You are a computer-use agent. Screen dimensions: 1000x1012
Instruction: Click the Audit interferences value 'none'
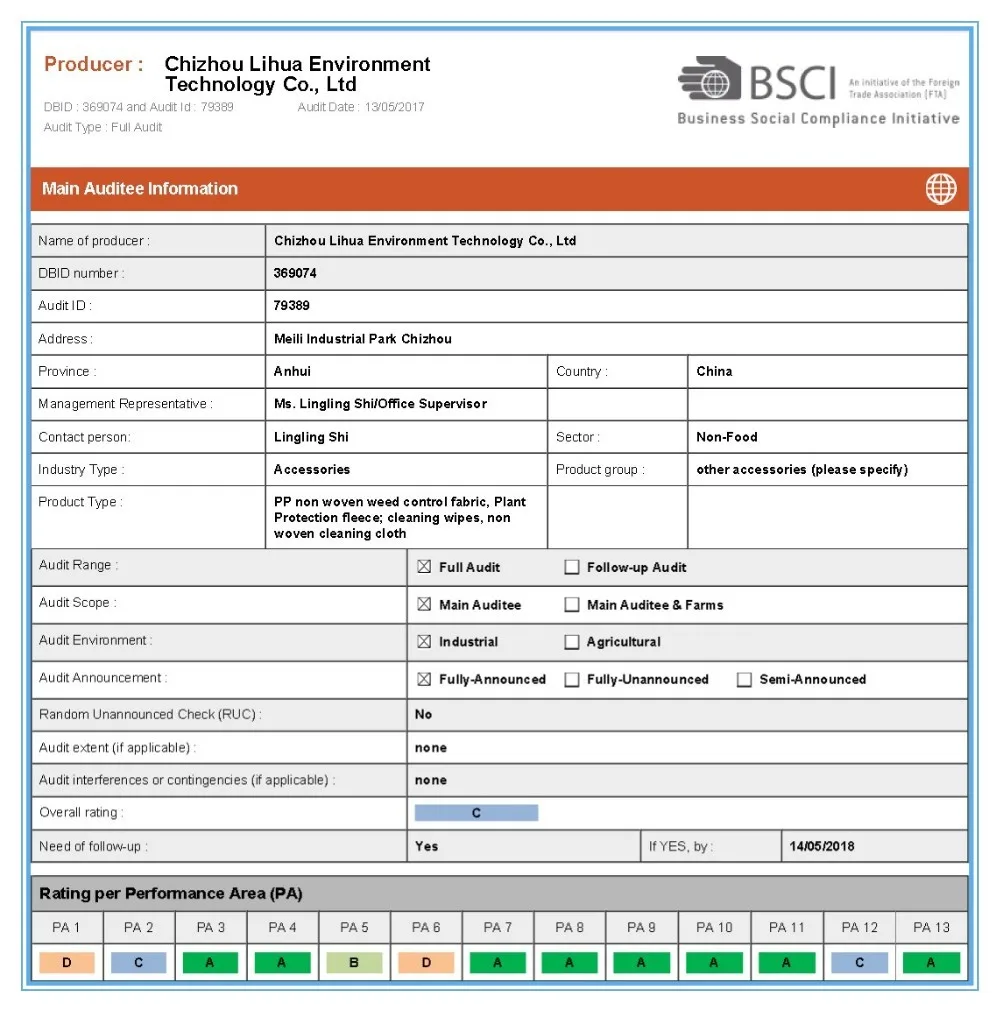(431, 780)
